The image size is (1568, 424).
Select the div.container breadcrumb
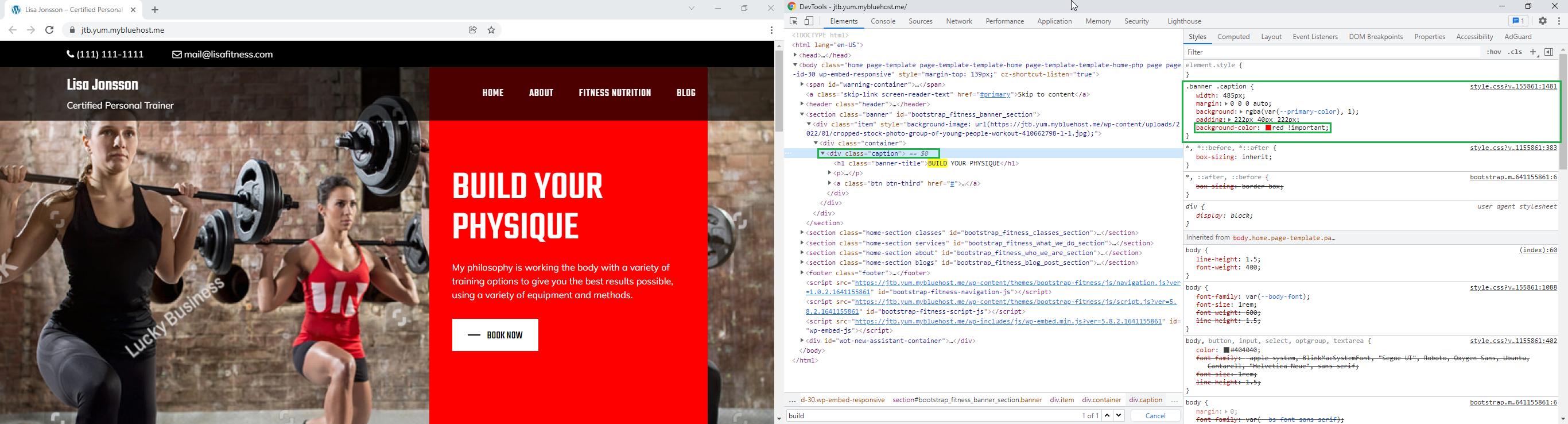[1101, 400]
